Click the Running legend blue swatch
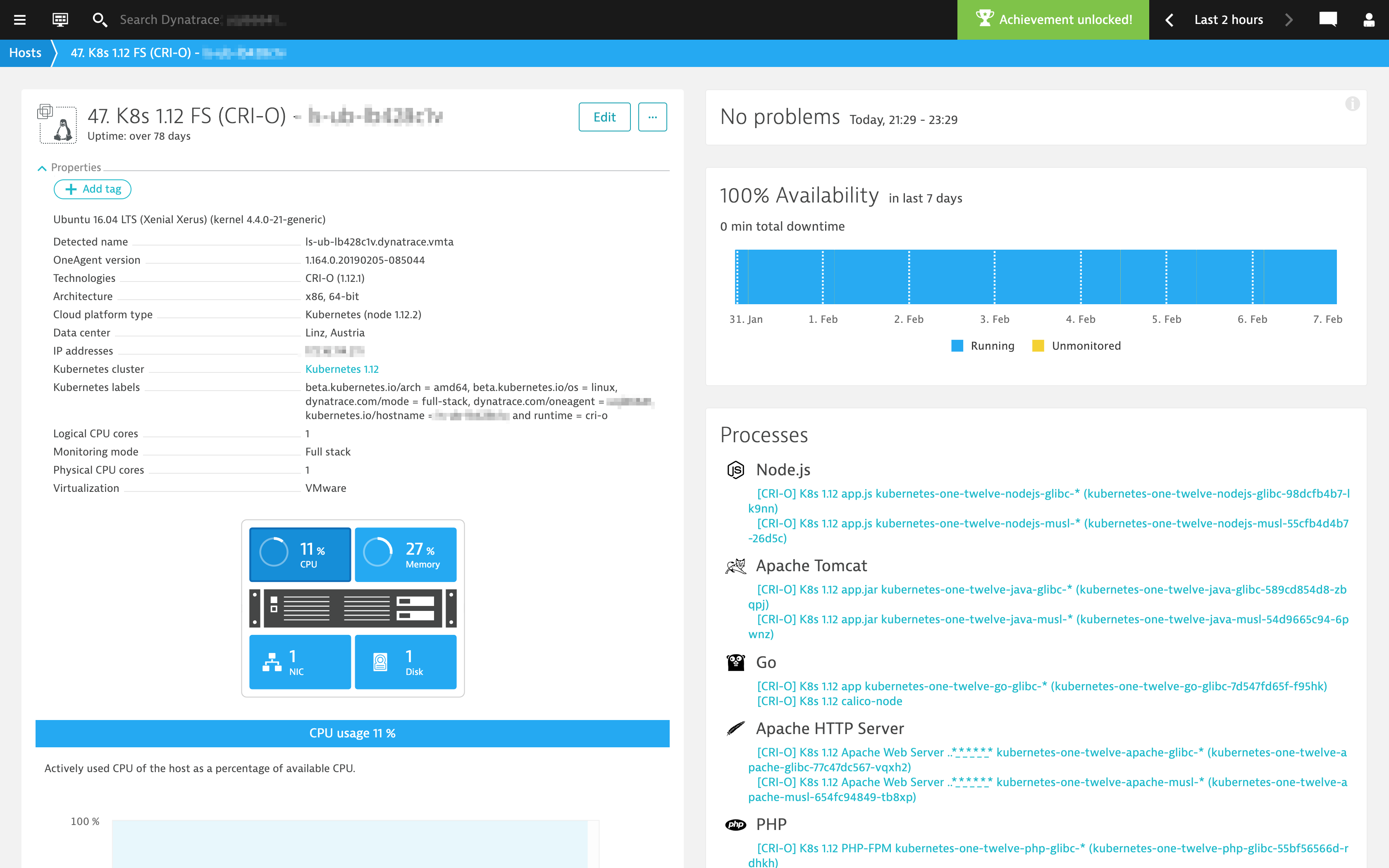 click(957, 346)
